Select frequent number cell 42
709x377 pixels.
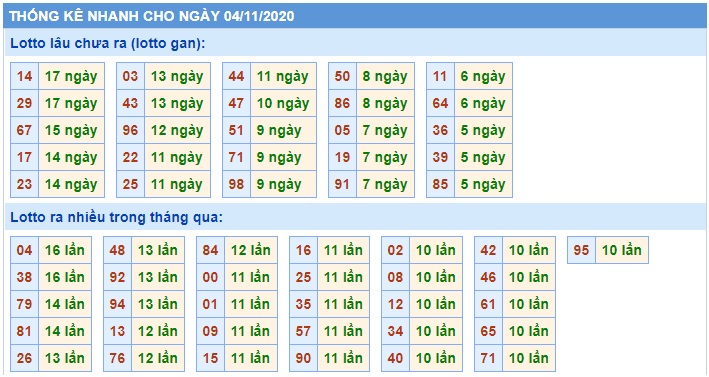pyautogui.click(x=488, y=250)
